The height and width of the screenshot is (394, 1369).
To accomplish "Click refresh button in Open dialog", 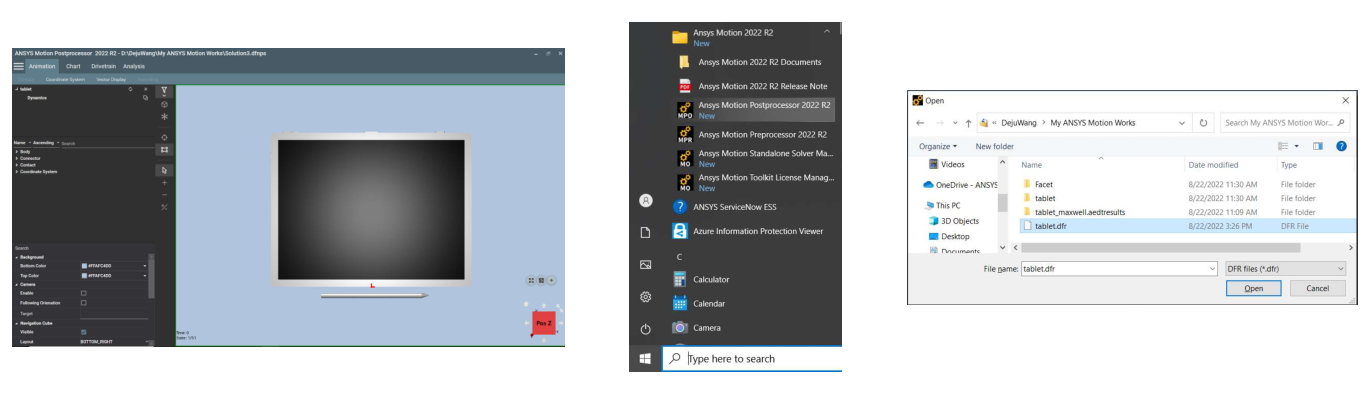I will click(1204, 122).
